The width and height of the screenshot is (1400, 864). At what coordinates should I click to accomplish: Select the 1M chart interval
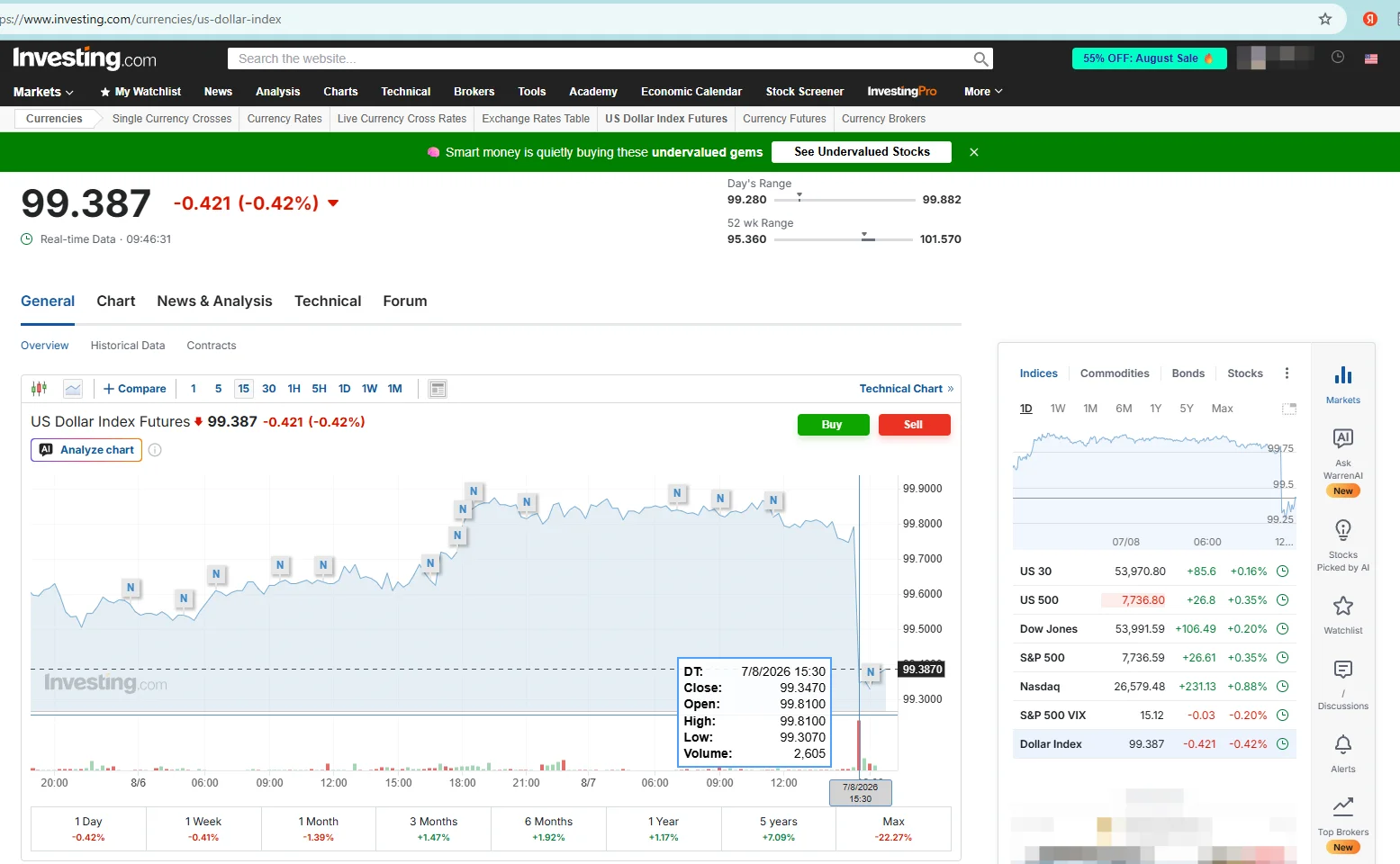[395, 389]
